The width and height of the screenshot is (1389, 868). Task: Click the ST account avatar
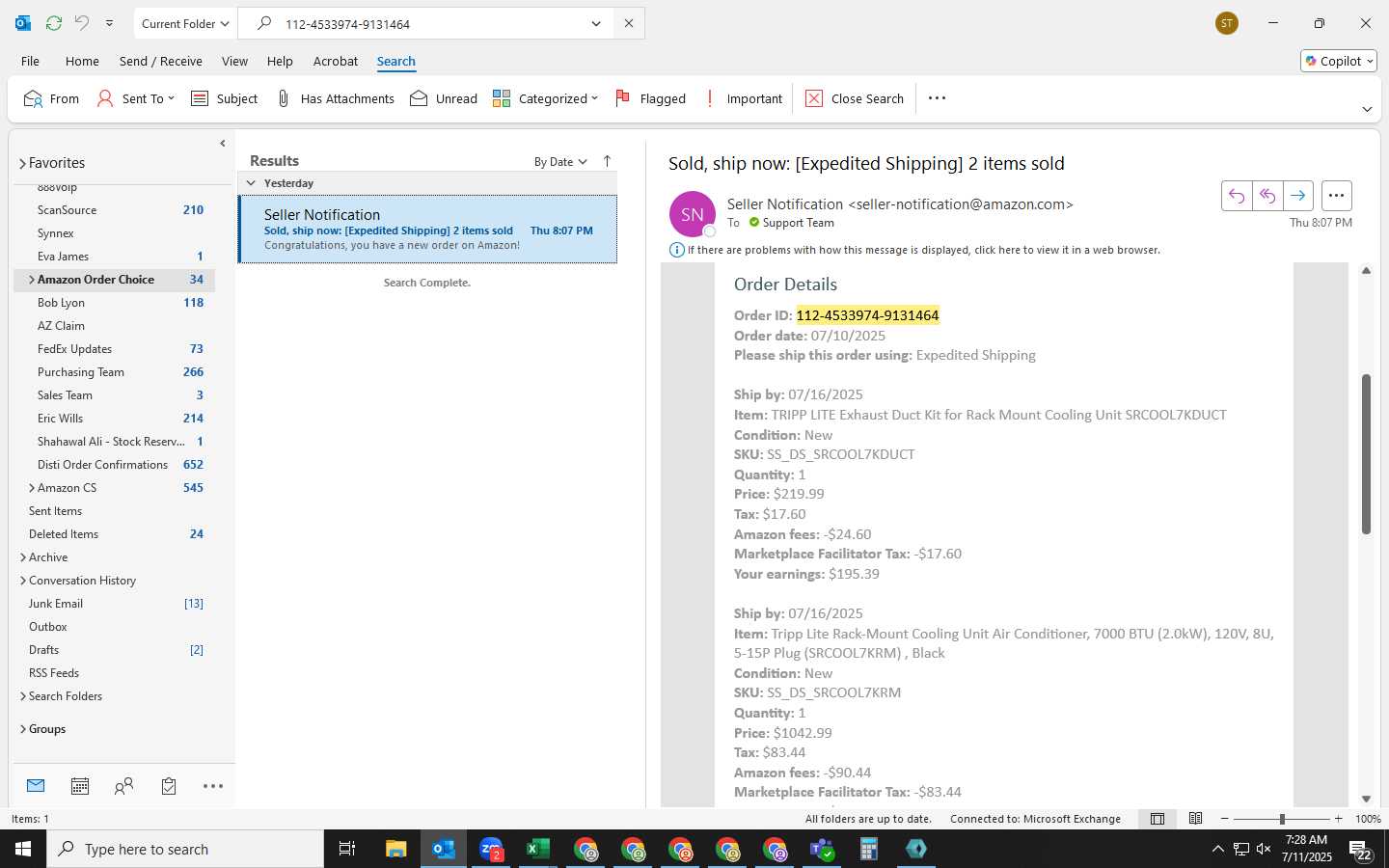click(1227, 23)
